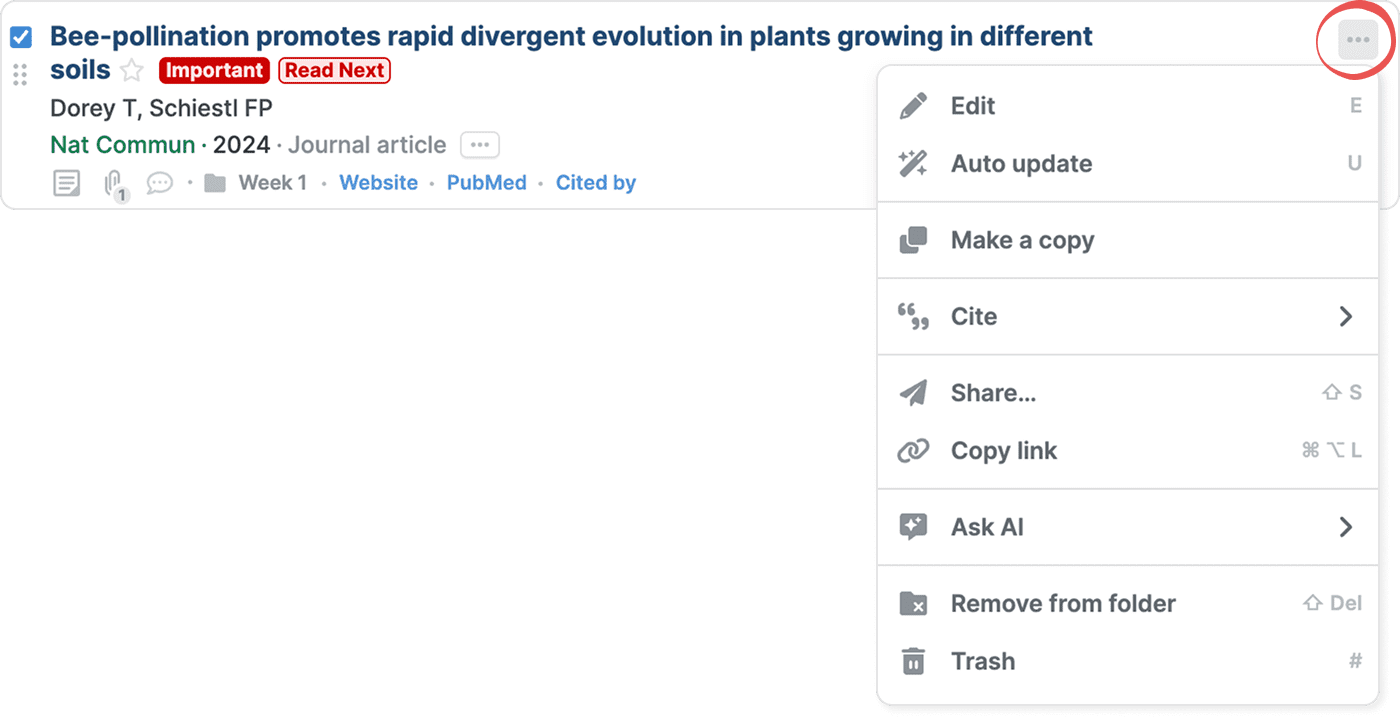This screenshot has width=1400, height=718.
Task: Click the Week 1 folder label
Action: coord(272,183)
